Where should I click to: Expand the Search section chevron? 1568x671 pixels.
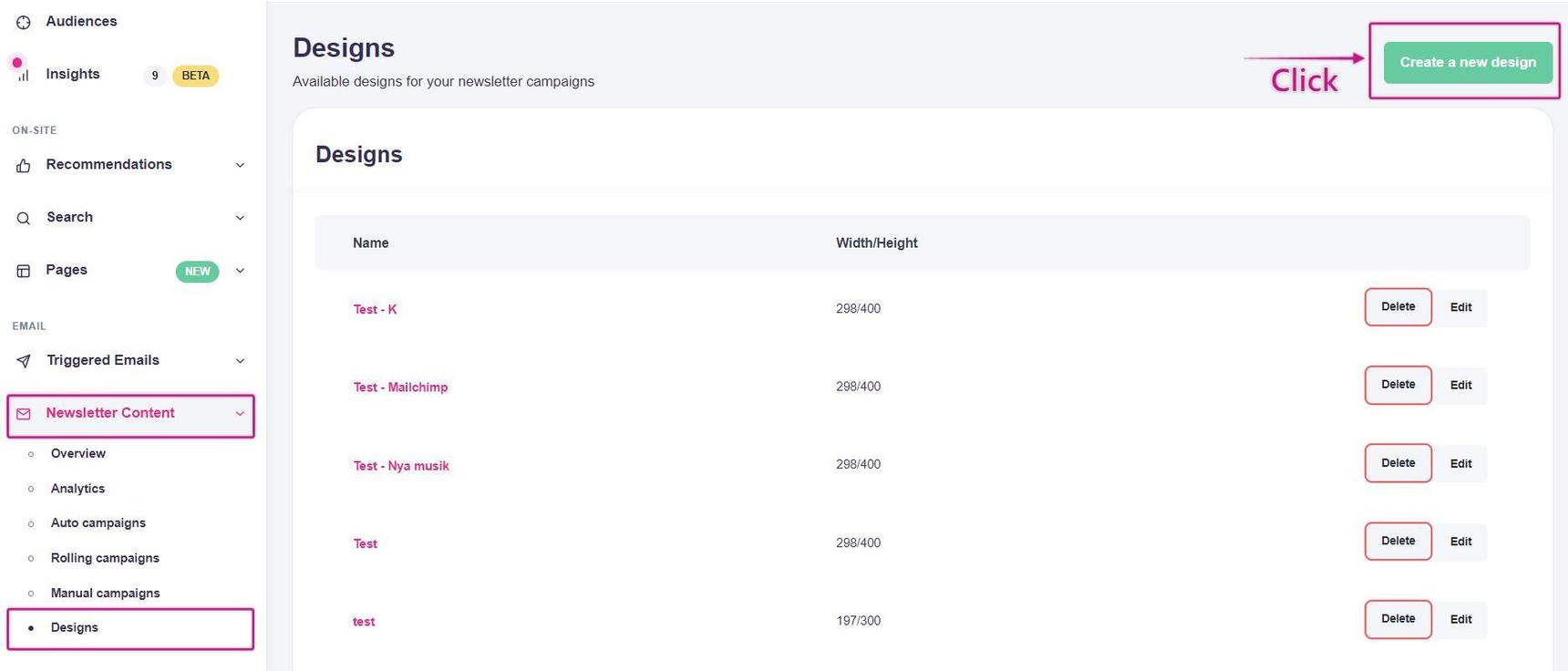pos(240,218)
